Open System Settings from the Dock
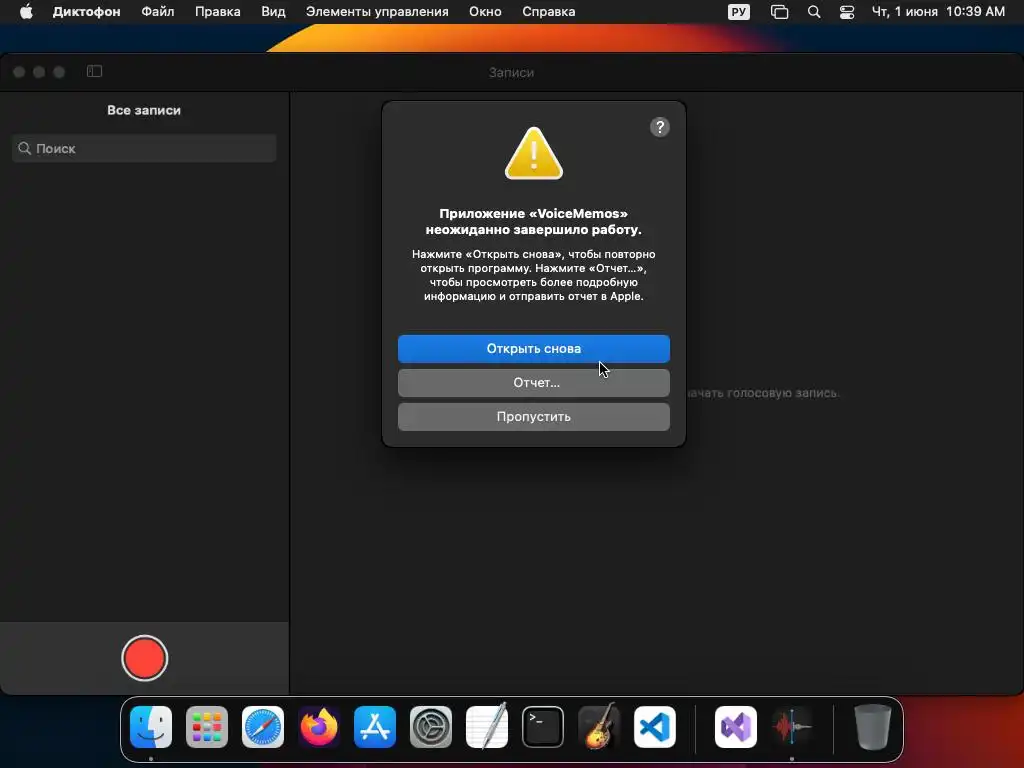This screenshot has width=1024, height=768. (431, 726)
